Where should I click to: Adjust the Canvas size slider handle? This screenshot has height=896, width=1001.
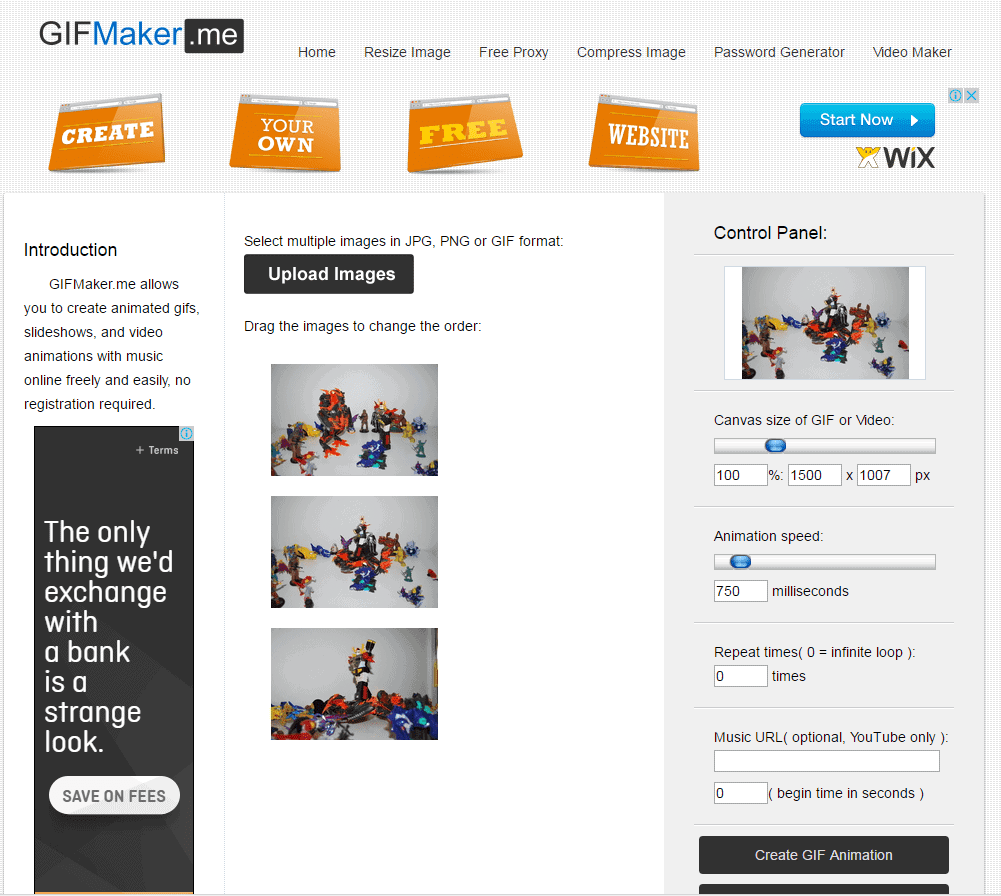[x=776, y=446]
